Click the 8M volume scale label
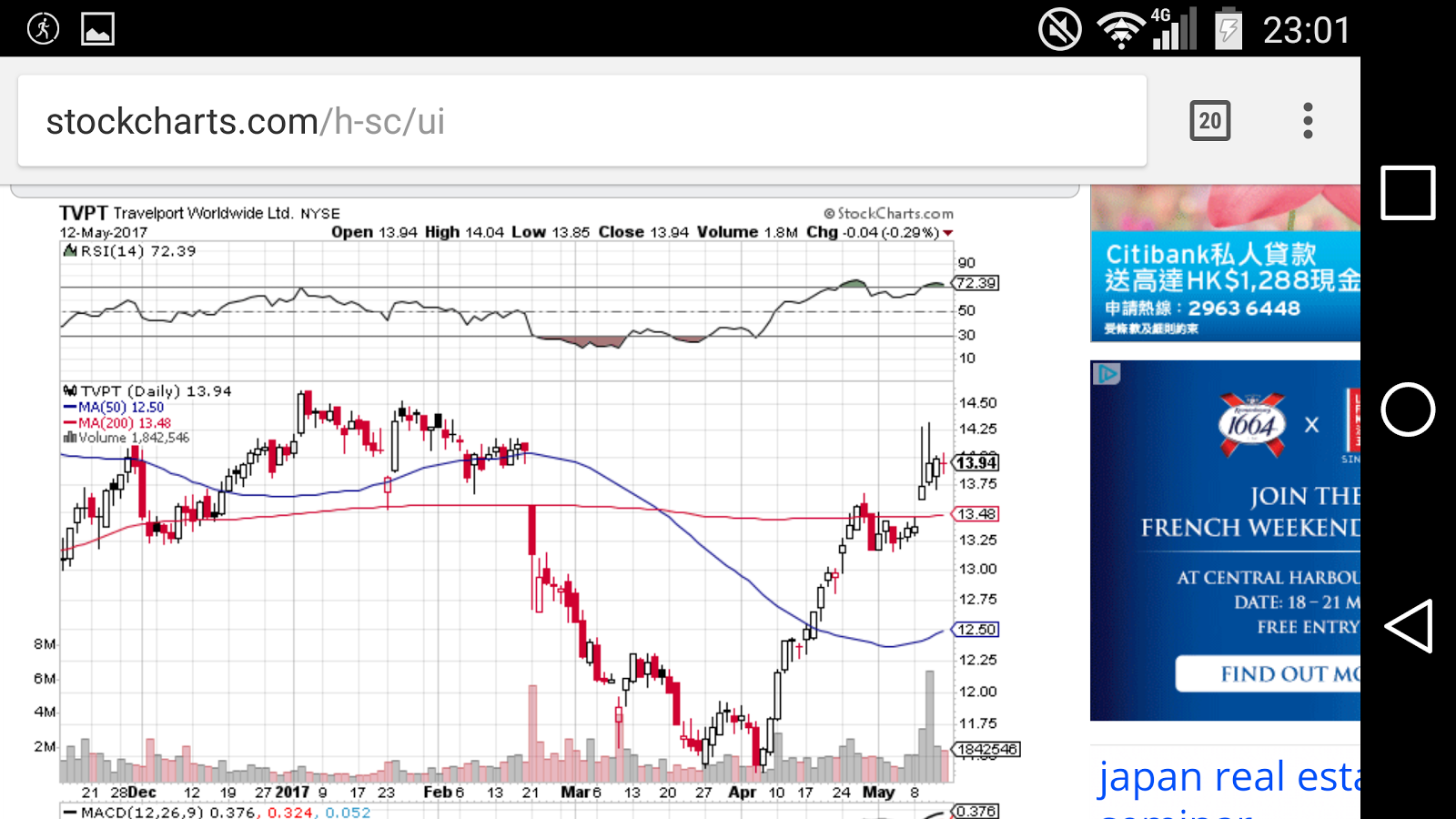1456x819 pixels. click(x=45, y=644)
